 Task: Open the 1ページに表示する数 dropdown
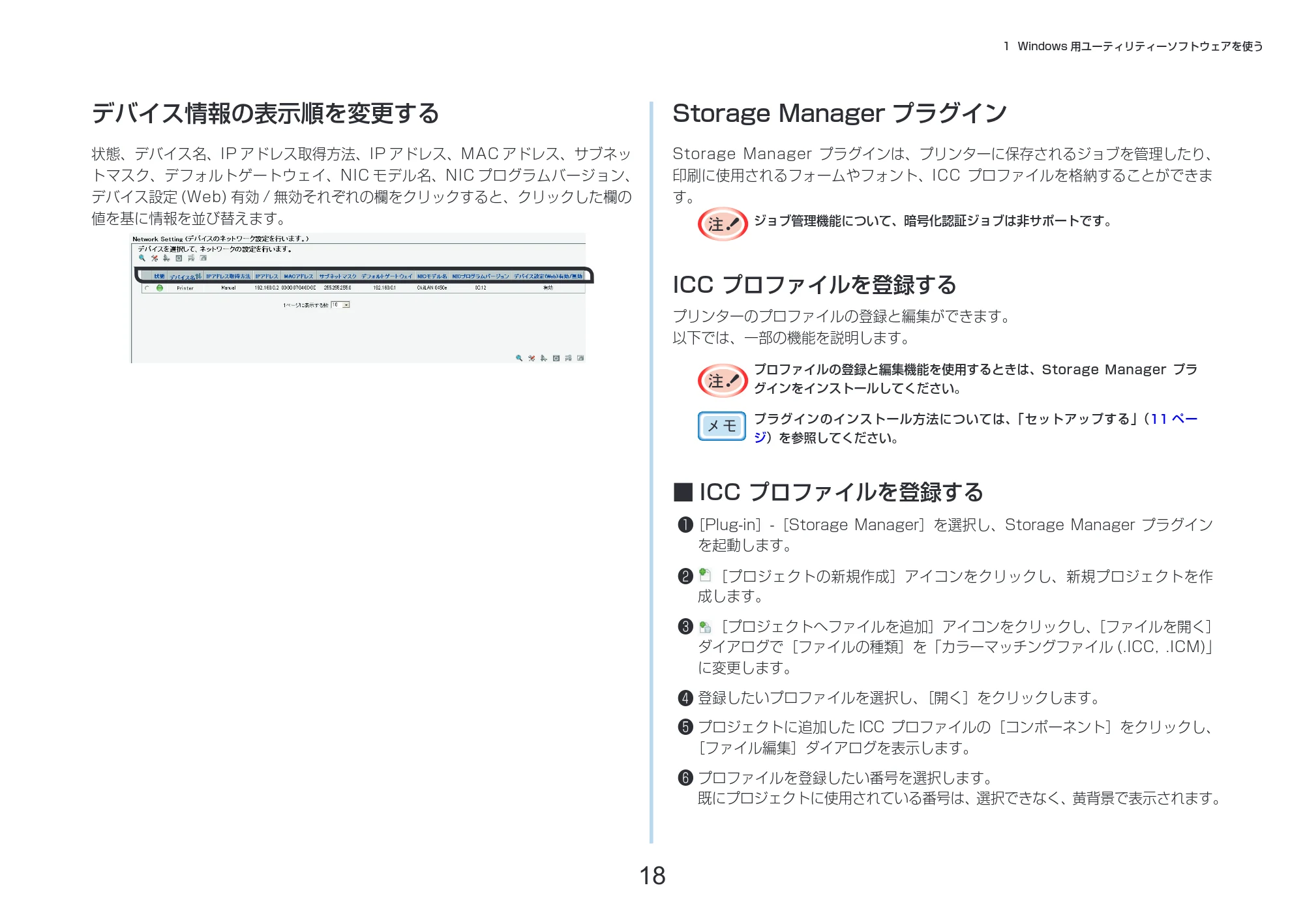click(340, 305)
